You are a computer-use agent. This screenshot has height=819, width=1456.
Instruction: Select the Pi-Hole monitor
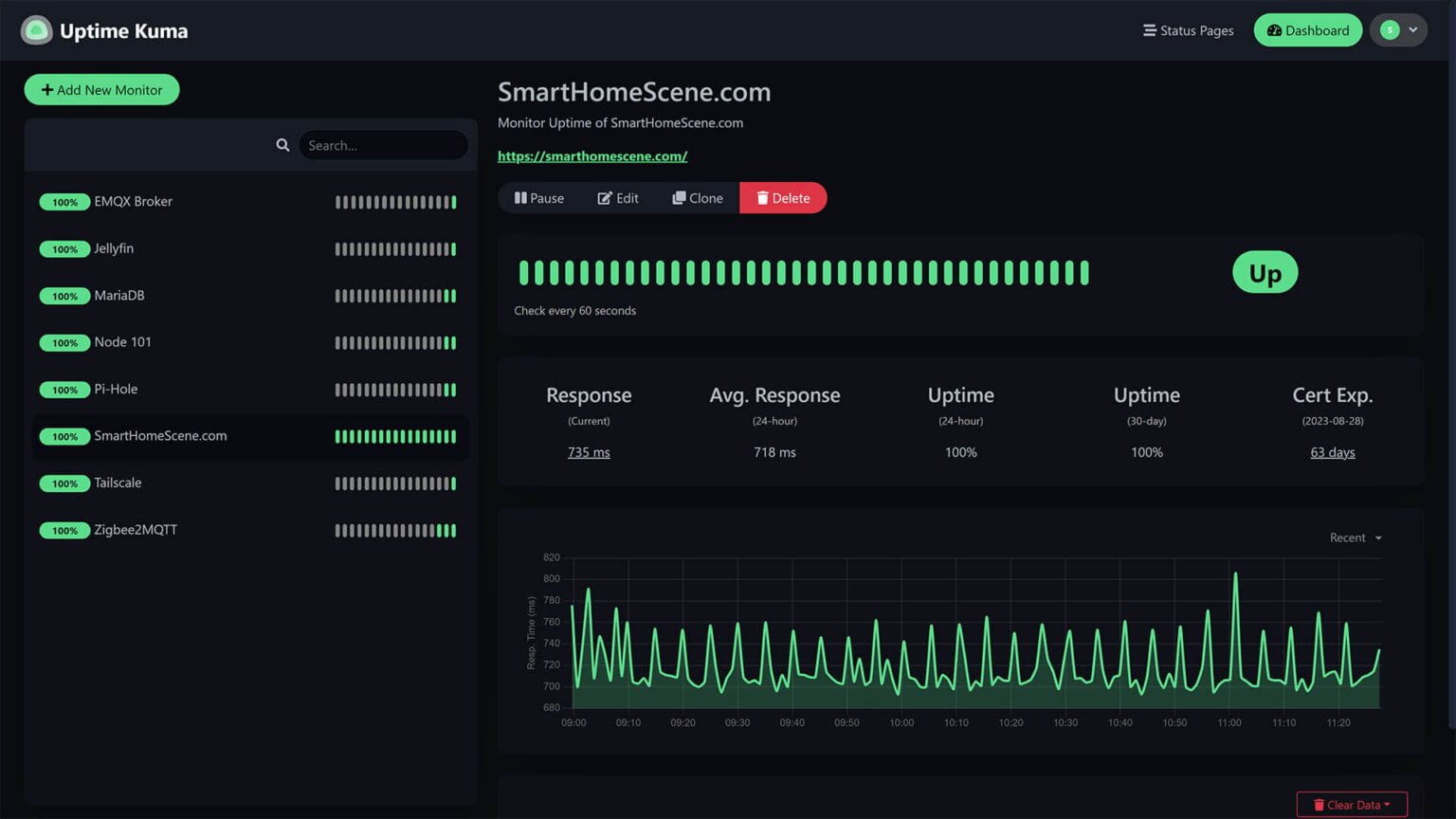[x=116, y=389]
